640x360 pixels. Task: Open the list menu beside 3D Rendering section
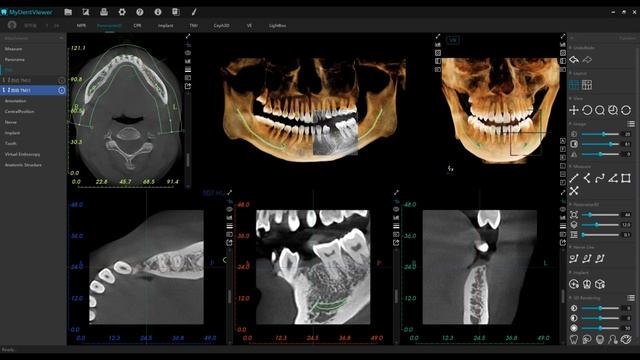pos(631,298)
